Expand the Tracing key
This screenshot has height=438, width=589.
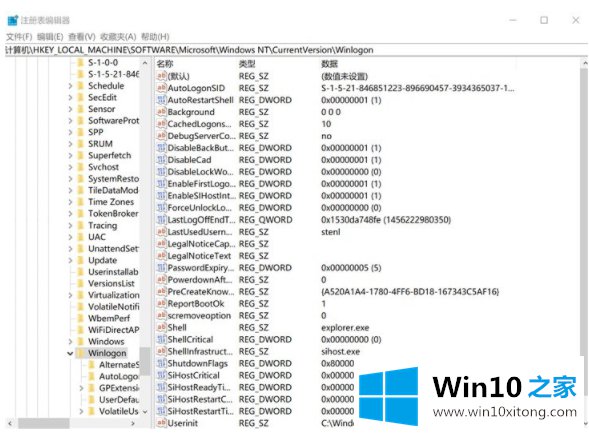[x=70, y=225]
